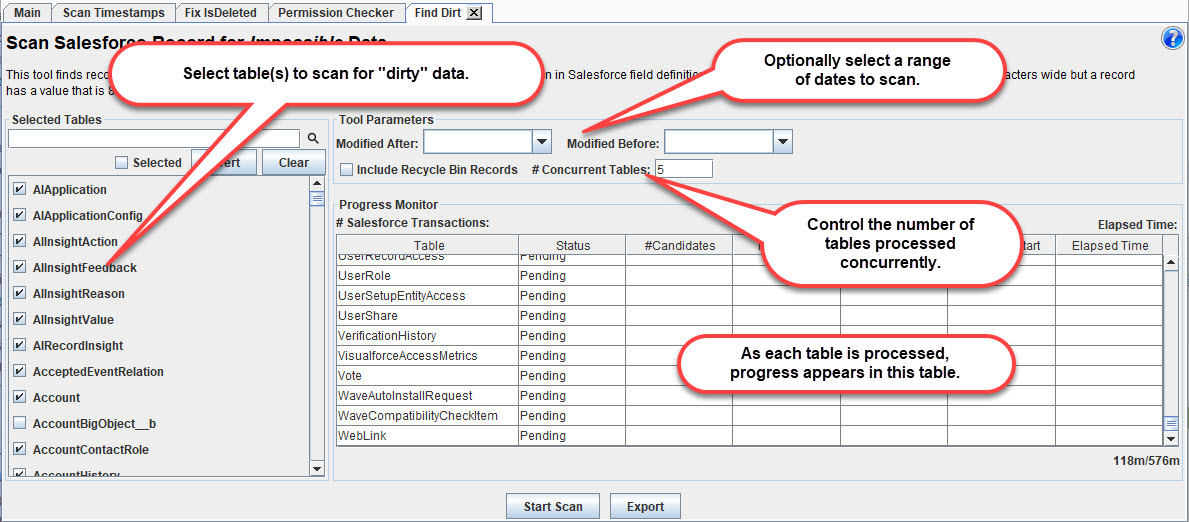Image resolution: width=1189 pixels, height=522 pixels.
Task: Select the WaveCompatibilityCheckItem row
Action: coord(749,416)
